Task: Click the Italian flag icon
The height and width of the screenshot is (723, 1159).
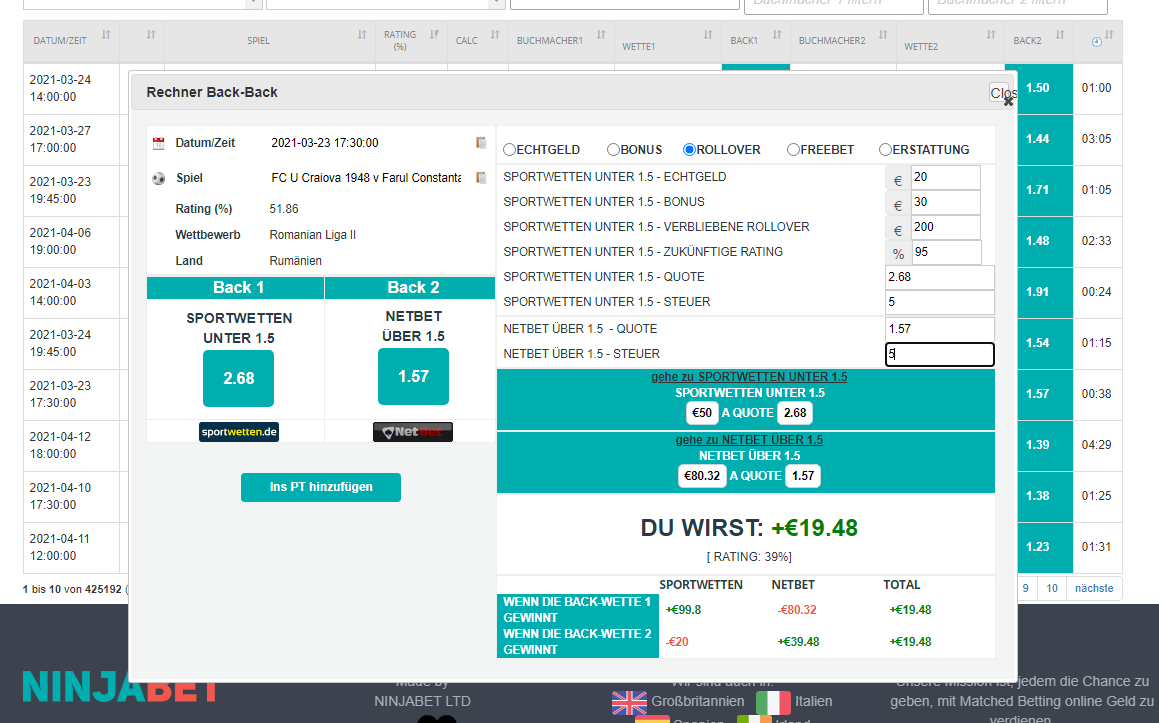Action: (773, 702)
